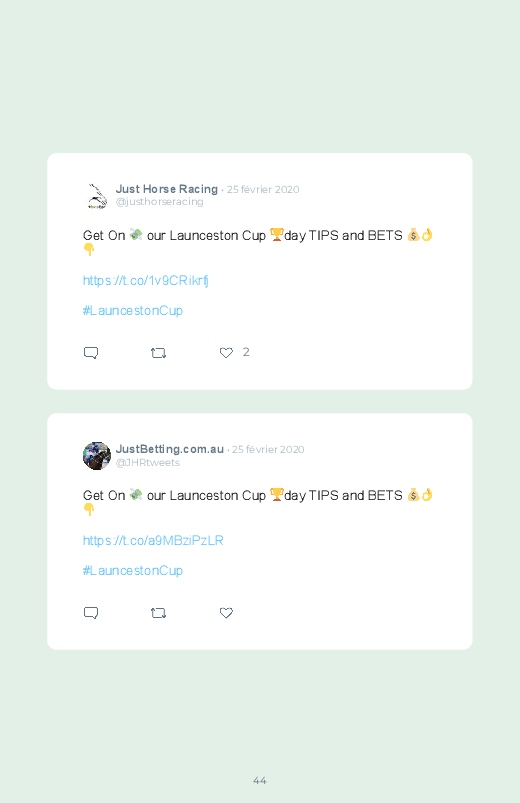Retweet the JustBetting.com.au tweet
This screenshot has height=803, width=520.
159,613
